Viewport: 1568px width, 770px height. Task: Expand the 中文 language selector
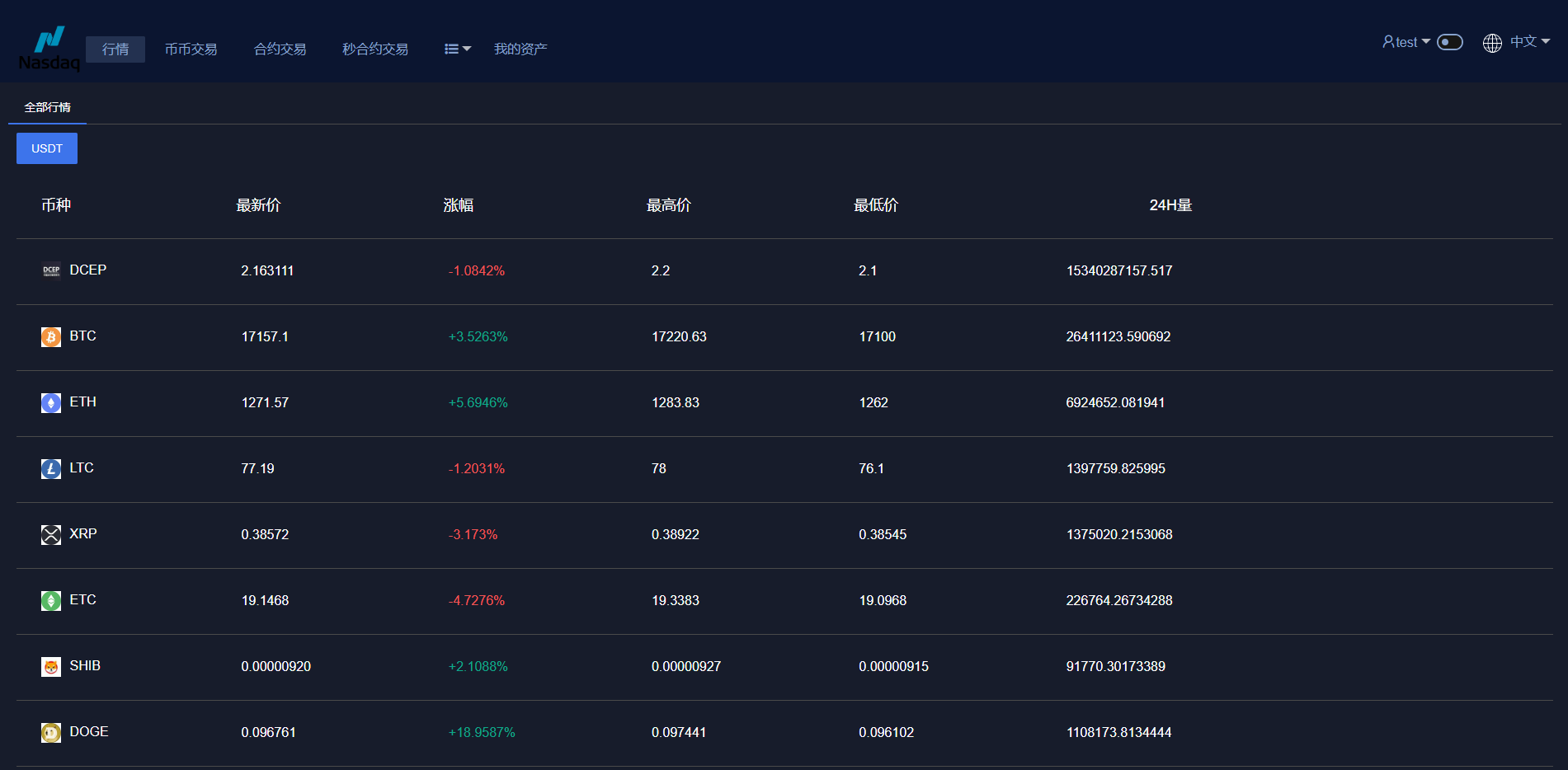[1529, 42]
